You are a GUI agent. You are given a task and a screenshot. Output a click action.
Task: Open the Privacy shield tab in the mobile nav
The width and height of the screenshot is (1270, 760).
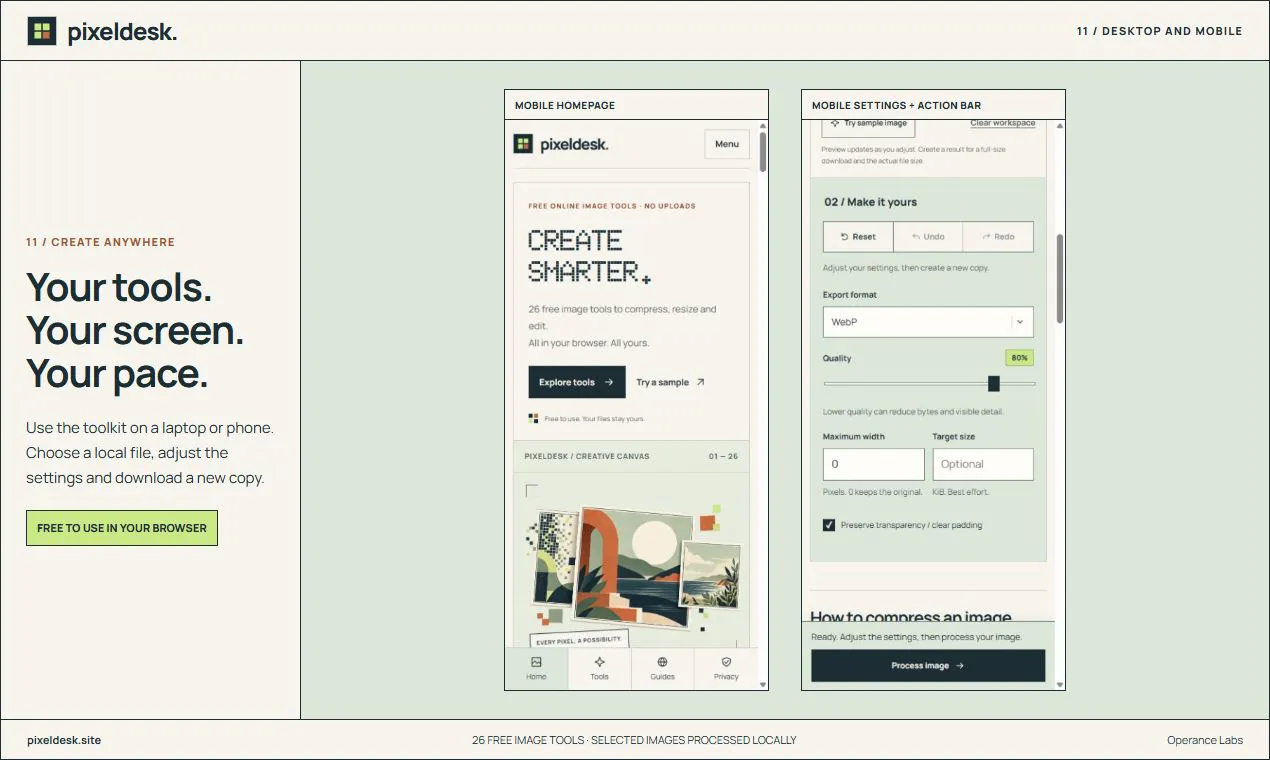click(x=726, y=668)
